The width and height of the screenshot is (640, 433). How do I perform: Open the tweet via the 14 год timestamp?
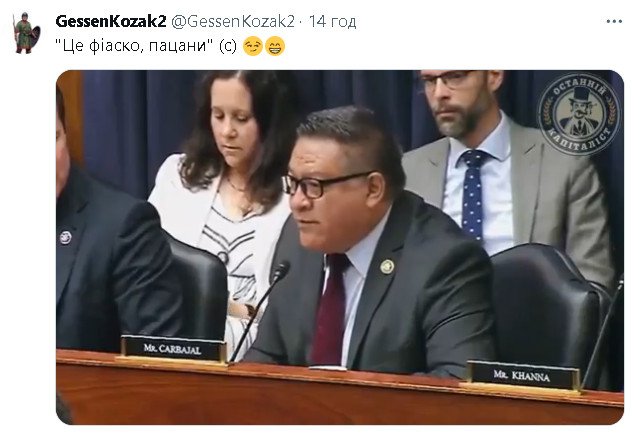[x=332, y=21]
